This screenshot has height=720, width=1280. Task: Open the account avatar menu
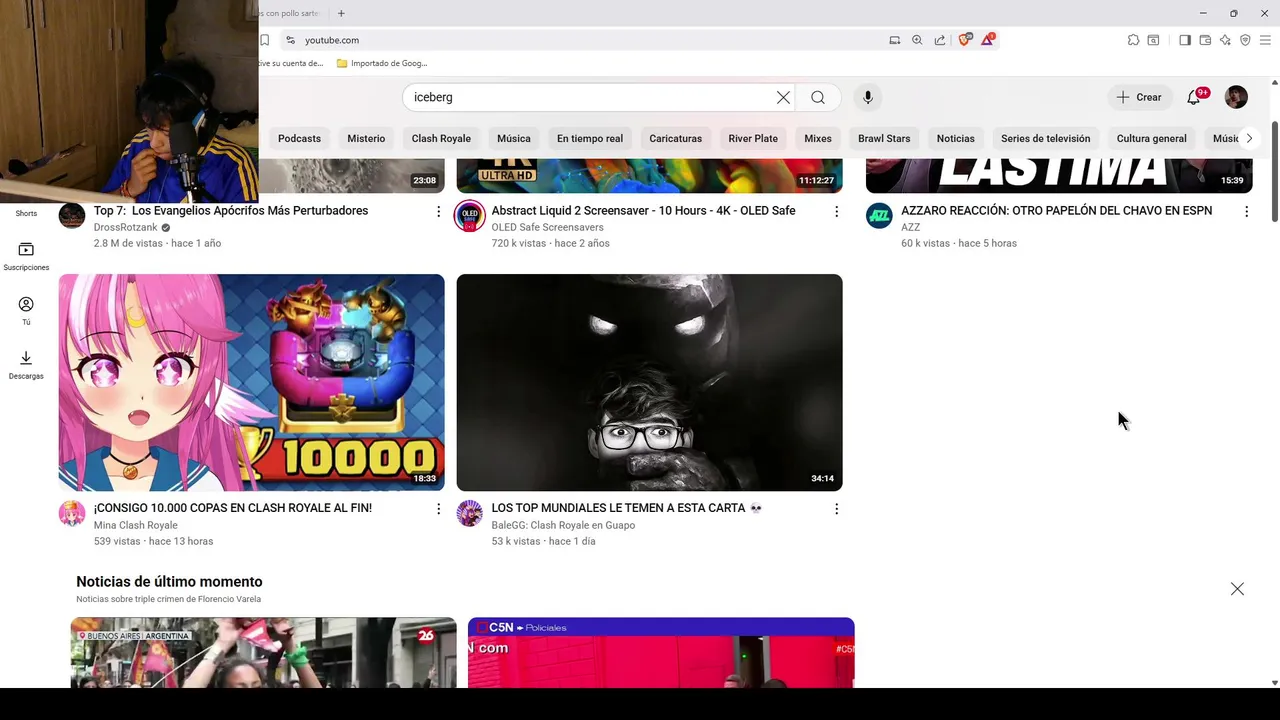[x=1236, y=97]
